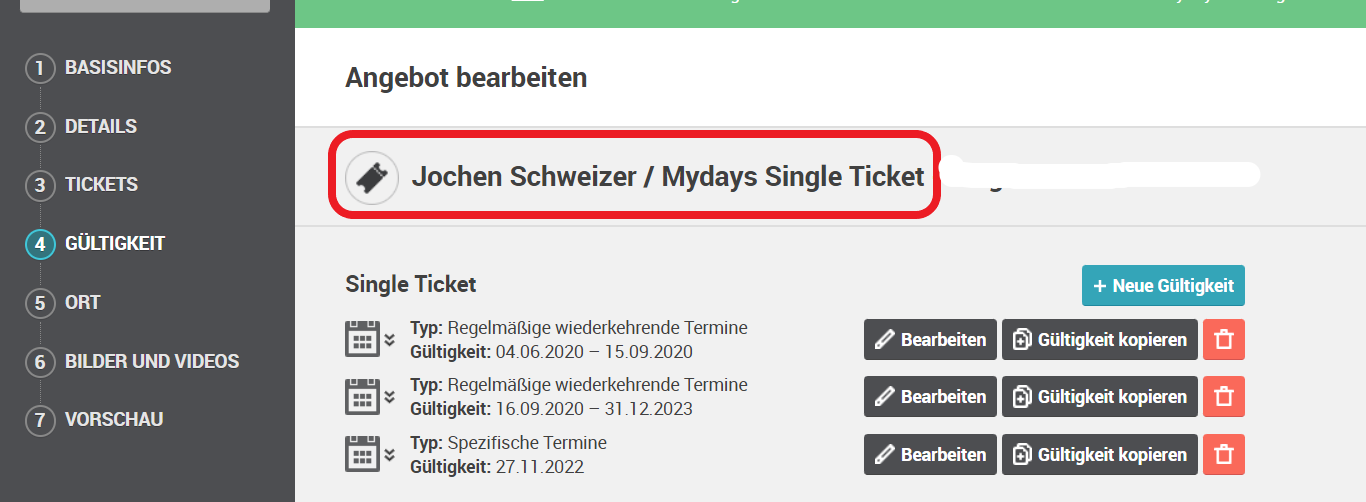
Task: Edit the 04.06.2020 – 15.09.2020 validity
Action: pyautogui.click(x=930, y=339)
